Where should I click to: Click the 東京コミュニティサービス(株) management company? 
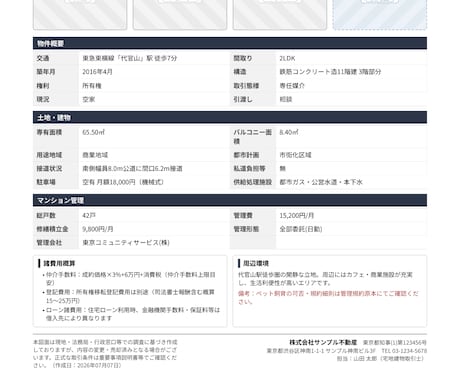(126, 243)
